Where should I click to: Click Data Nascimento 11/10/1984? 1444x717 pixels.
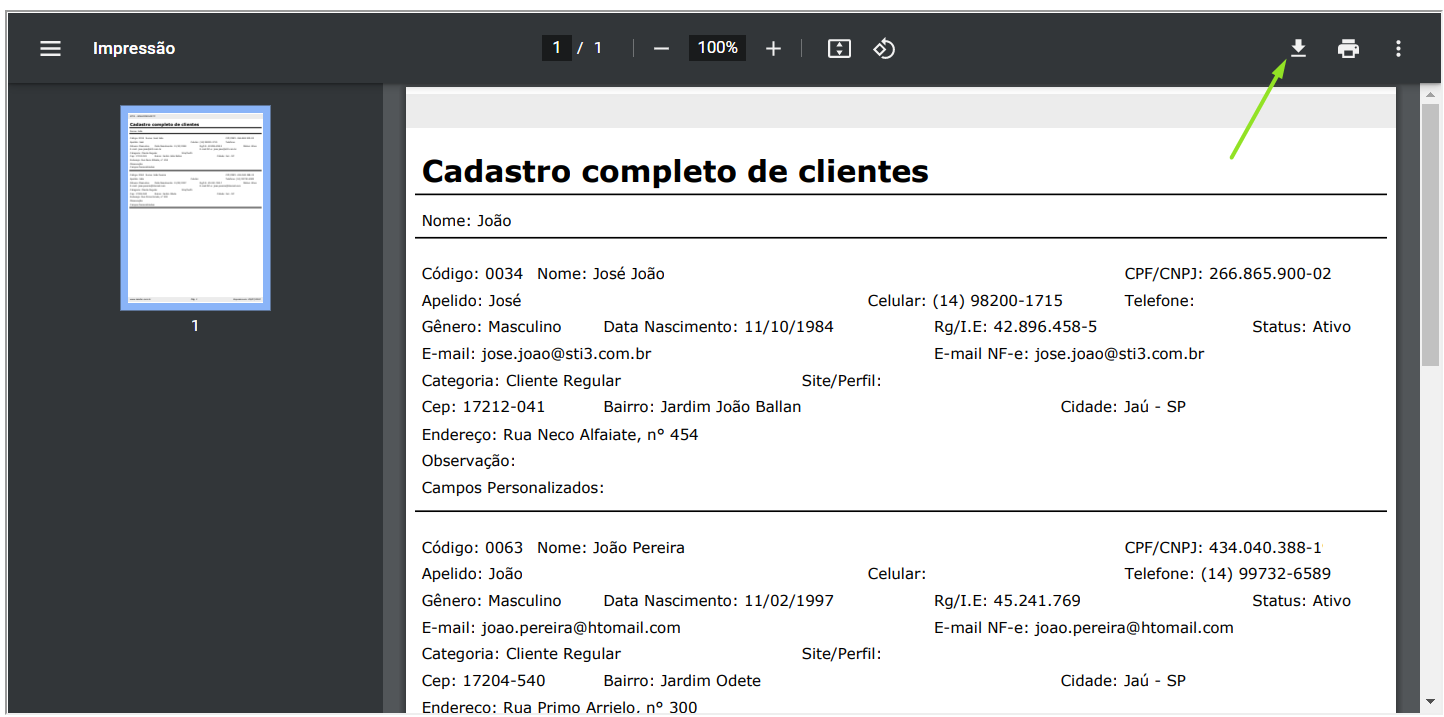click(x=719, y=327)
